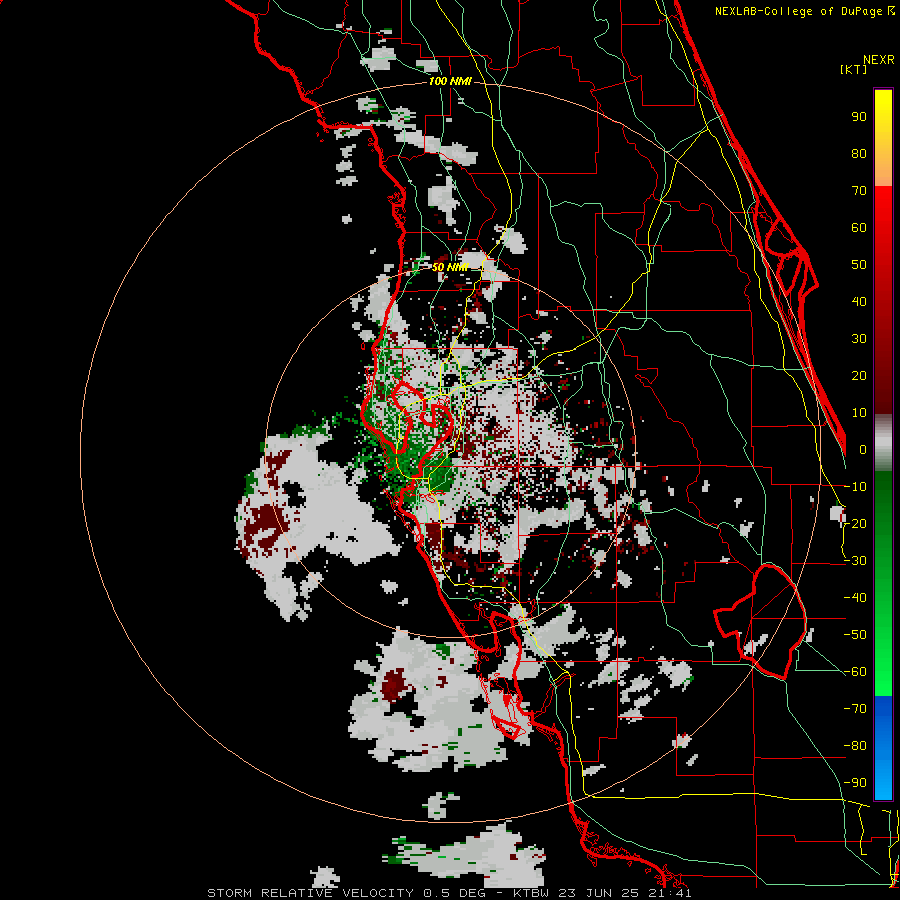Click the -20 value on the velocity scale
The height and width of the screenshot is (900, 900).
[855, 523]
